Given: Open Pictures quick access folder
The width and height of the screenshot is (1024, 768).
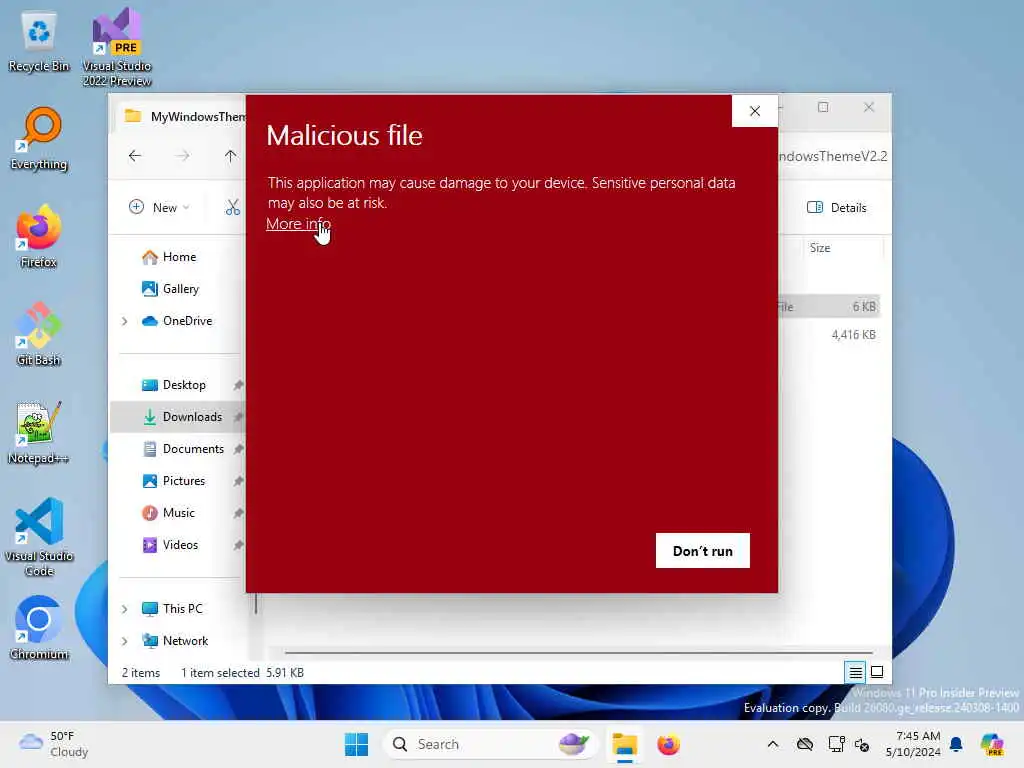Looking at the screenshot, I should [x=173, y=481].
